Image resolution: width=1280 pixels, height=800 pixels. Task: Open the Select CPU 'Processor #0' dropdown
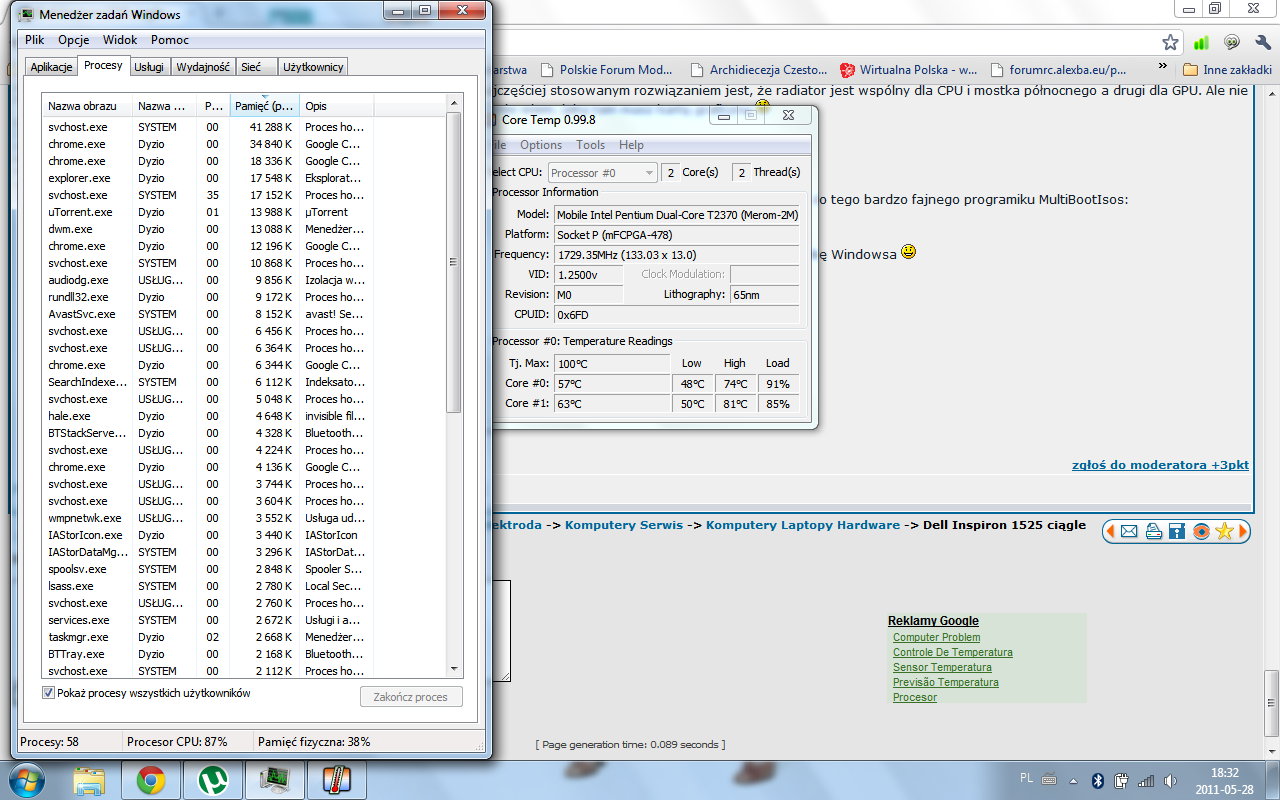[603, 173]
